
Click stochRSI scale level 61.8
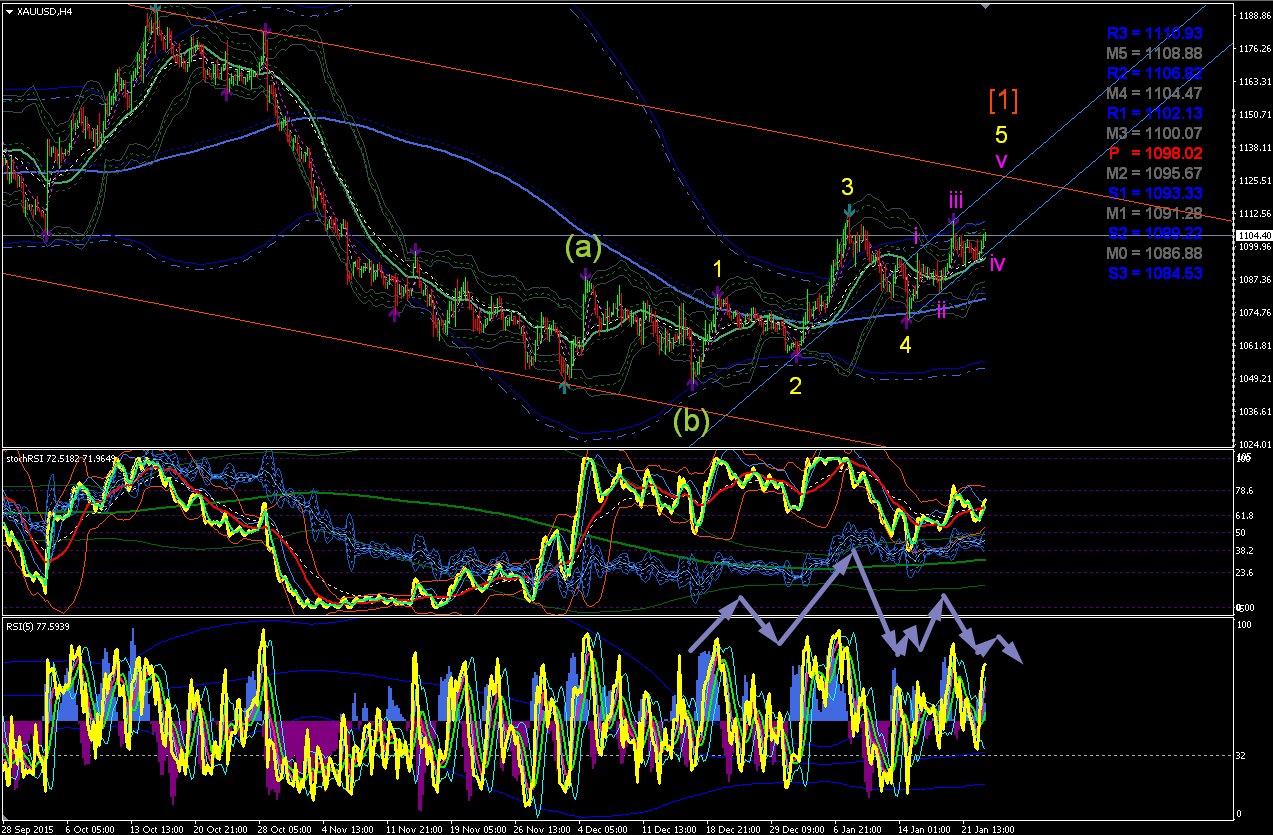pyautogui.click(x=1245, y=515)
